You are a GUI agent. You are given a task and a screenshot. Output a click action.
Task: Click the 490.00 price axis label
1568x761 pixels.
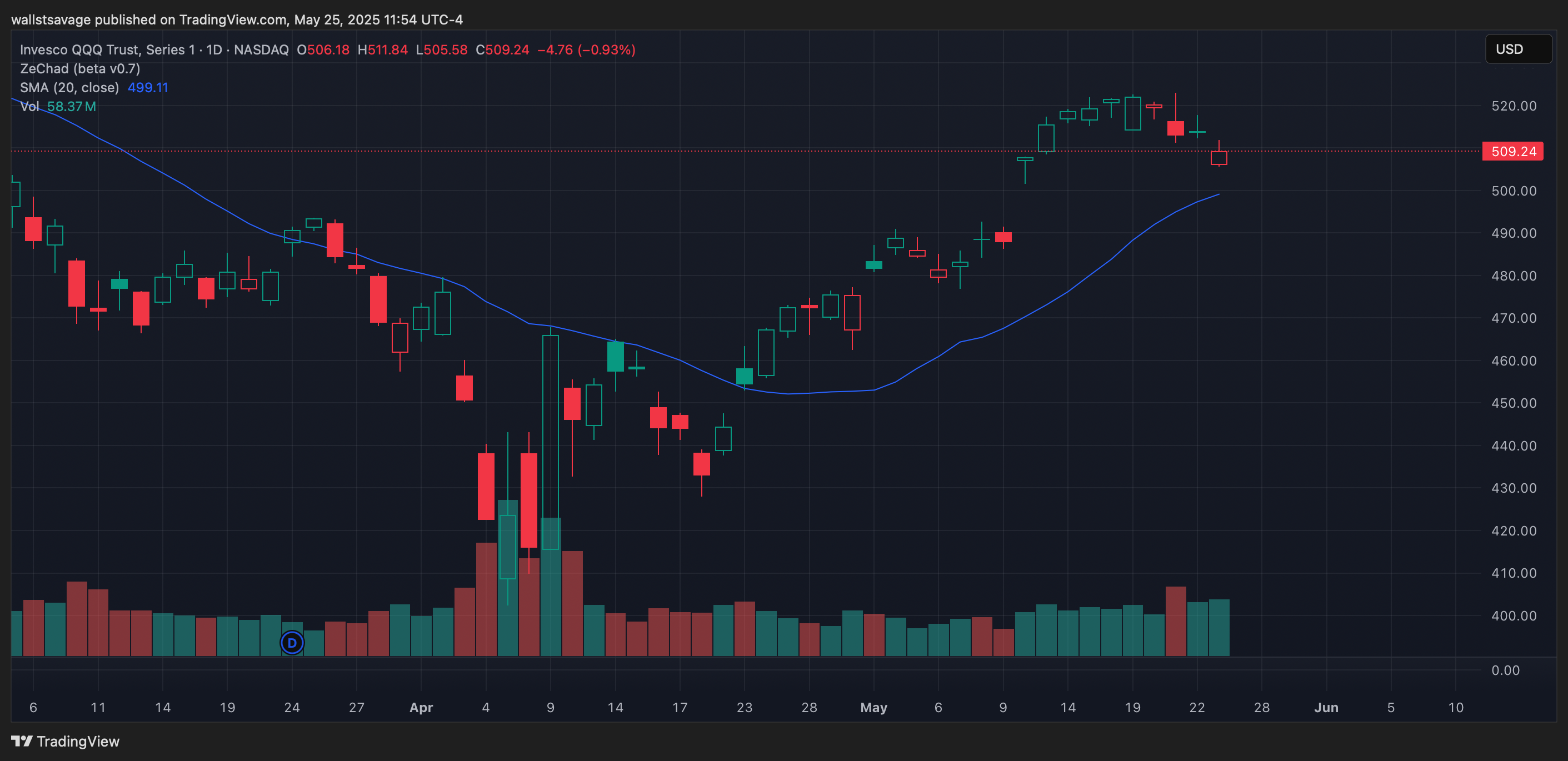[x=1514, y=234]
